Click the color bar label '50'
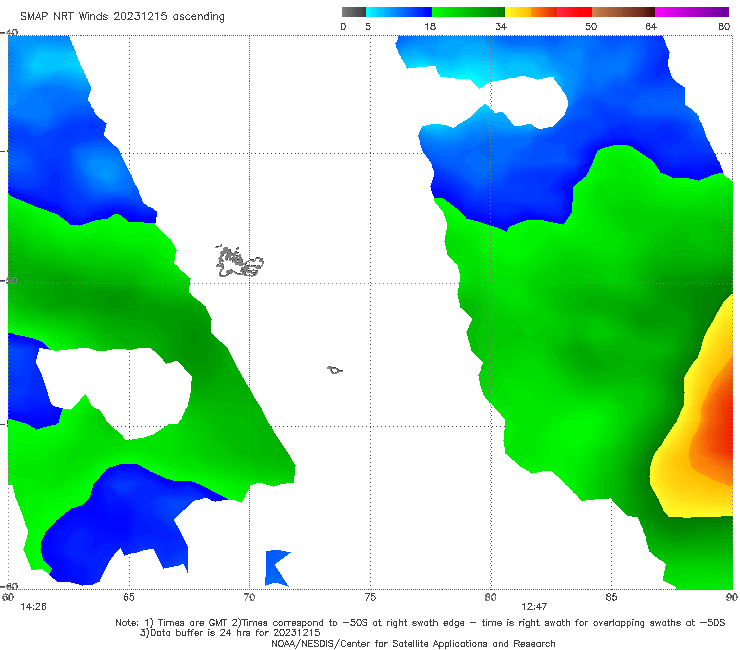 pyautogui.click(x=591, y=26)
